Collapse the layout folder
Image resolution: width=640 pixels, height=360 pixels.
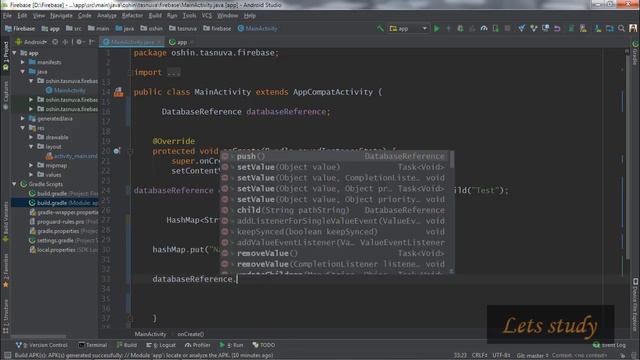coord(31,147)
